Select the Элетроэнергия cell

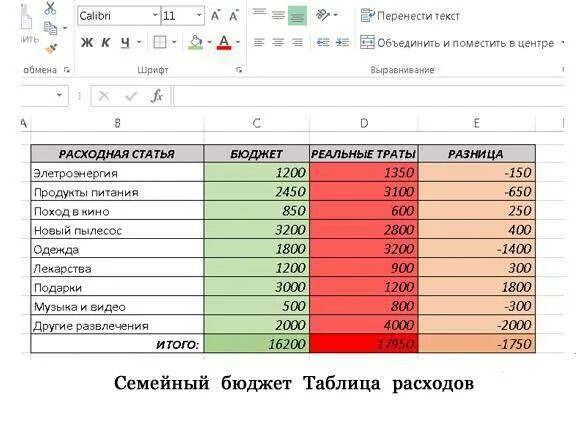coord(117,173)
